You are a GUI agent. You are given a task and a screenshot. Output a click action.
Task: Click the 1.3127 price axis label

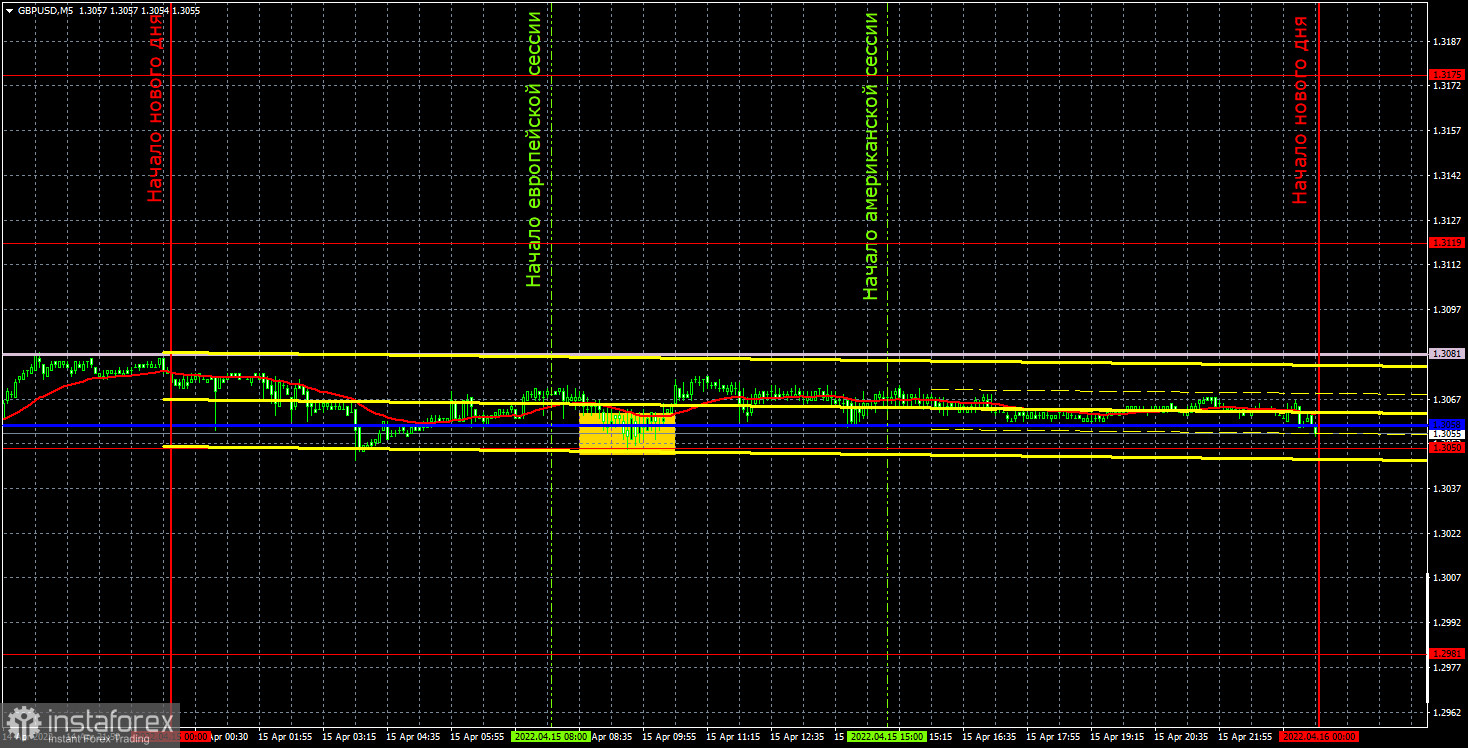pos(1447,220)
